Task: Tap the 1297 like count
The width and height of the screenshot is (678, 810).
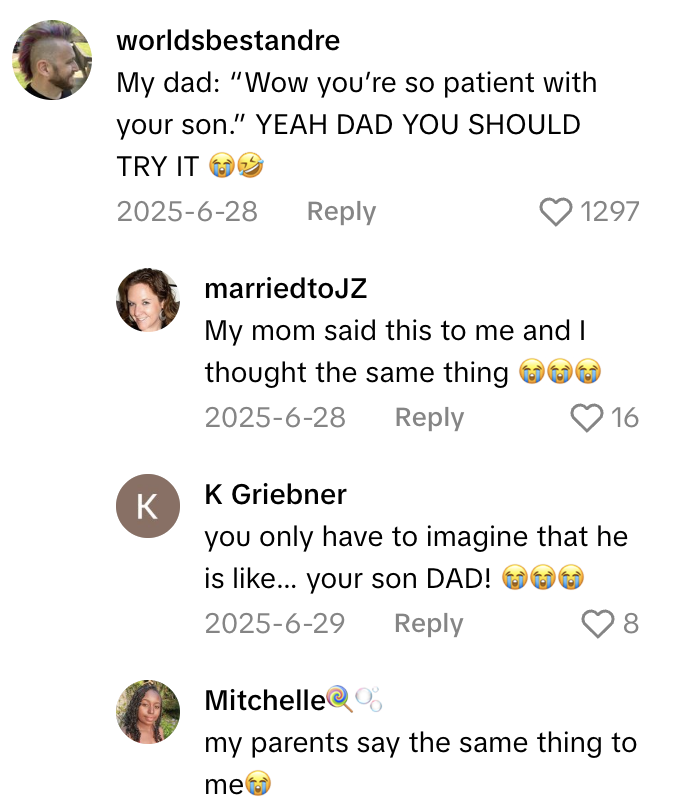Action: point(609,212)
